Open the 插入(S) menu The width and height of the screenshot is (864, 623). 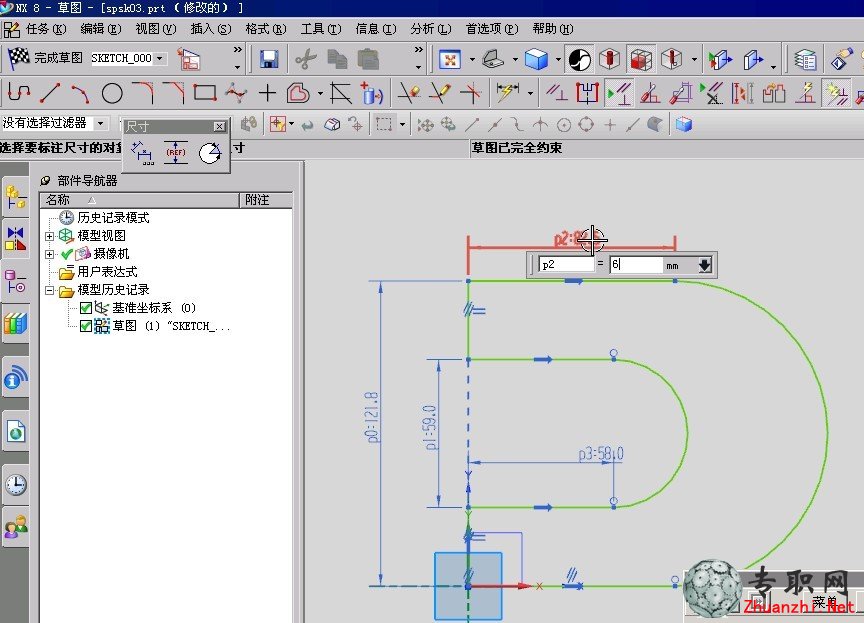[211, 29]
